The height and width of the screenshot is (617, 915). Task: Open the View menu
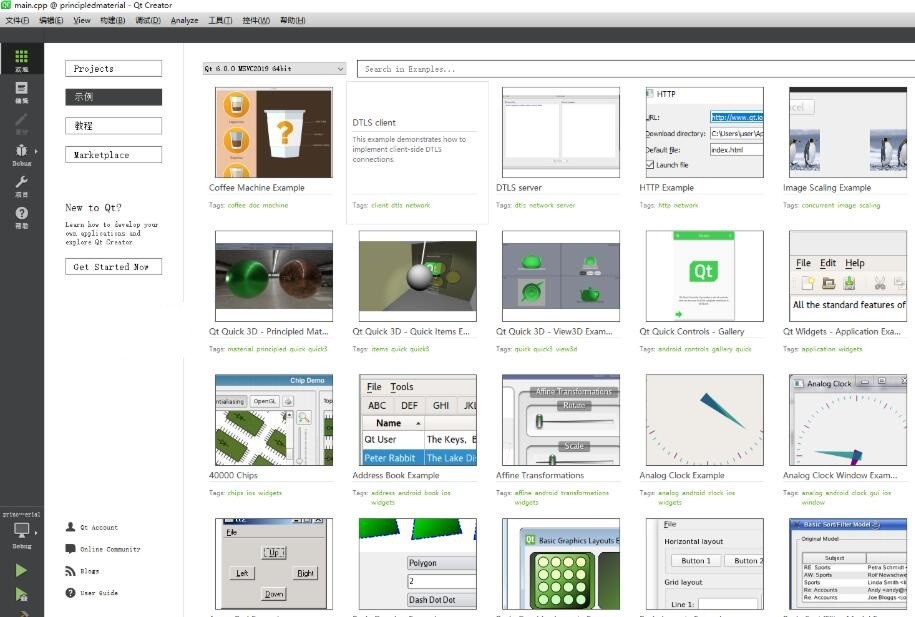82,20
